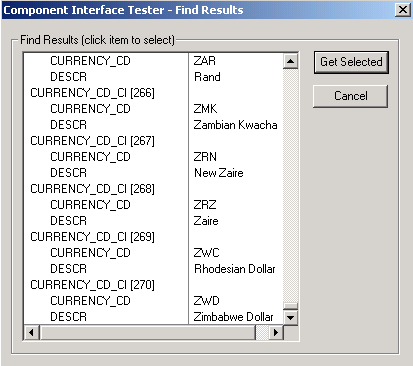Click the ZWC currency code value

[x=207, y=253]
